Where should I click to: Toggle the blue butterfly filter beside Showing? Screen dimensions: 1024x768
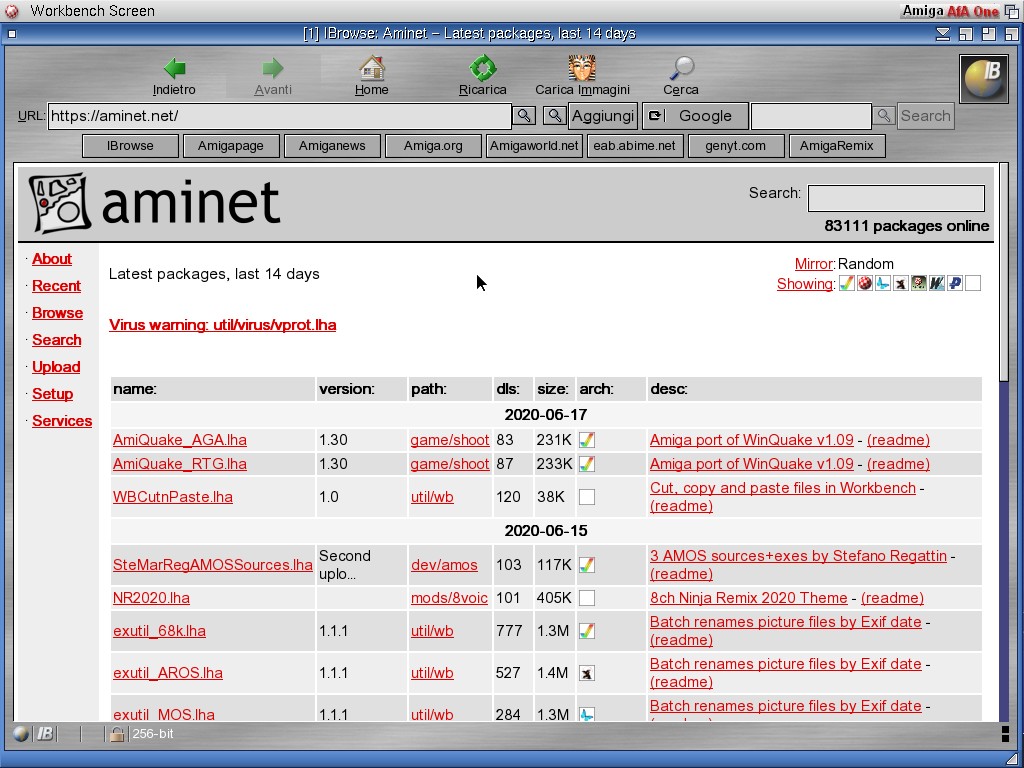tap(883, 284)
